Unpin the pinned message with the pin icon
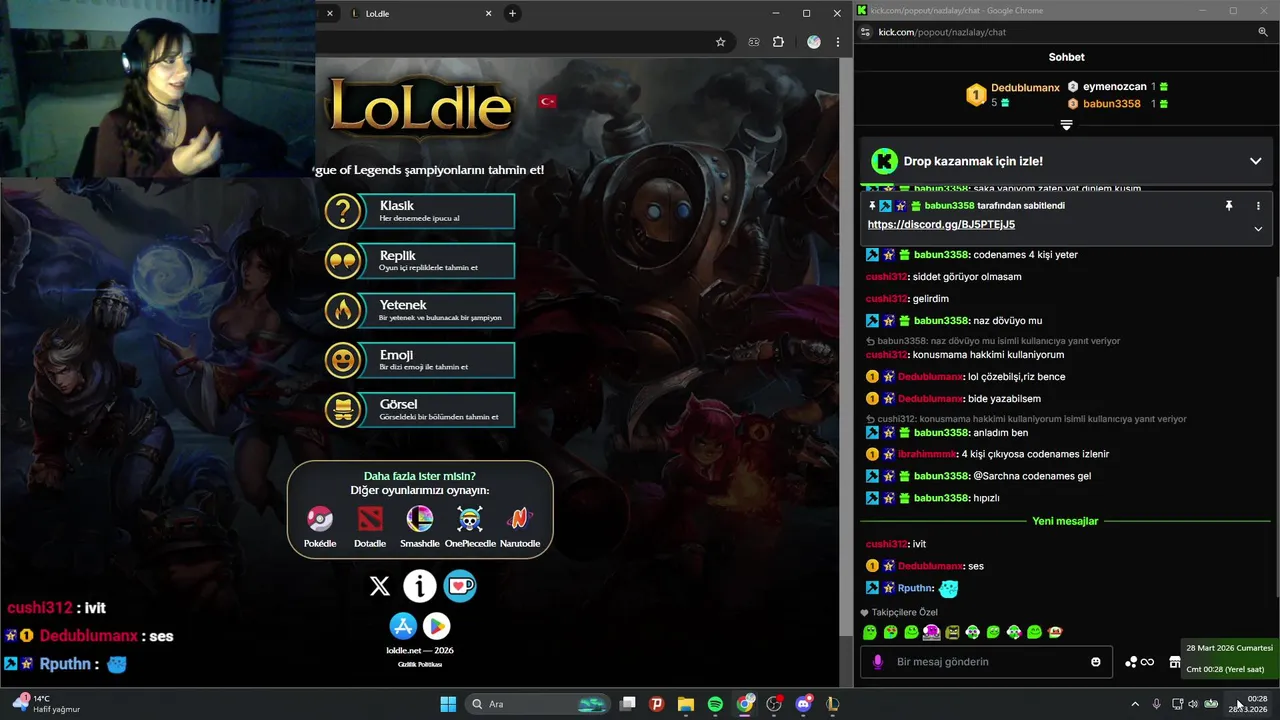The image size is (1280, 720). tap(1229, 206)
